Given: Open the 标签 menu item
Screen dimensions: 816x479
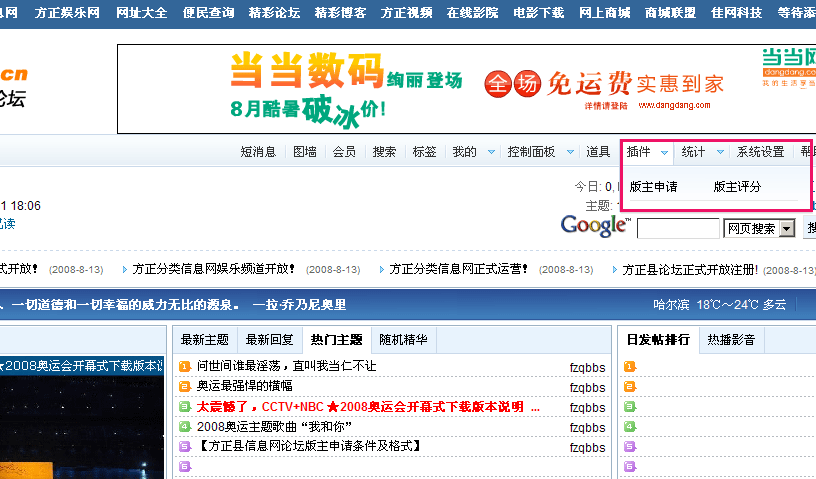Looking at the screenshot, I should (x=424, y=152).
